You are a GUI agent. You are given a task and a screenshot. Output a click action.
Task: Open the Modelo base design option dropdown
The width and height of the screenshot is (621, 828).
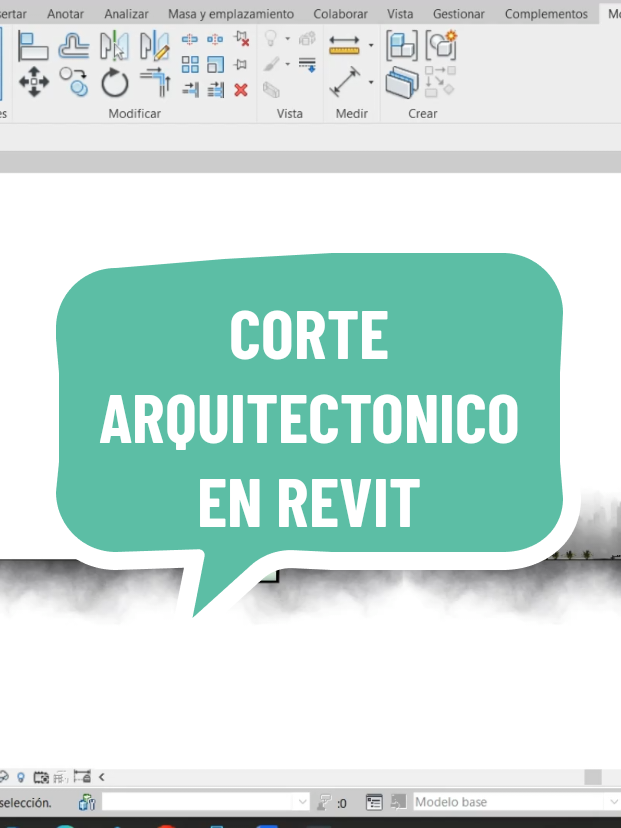click(517, 802)
